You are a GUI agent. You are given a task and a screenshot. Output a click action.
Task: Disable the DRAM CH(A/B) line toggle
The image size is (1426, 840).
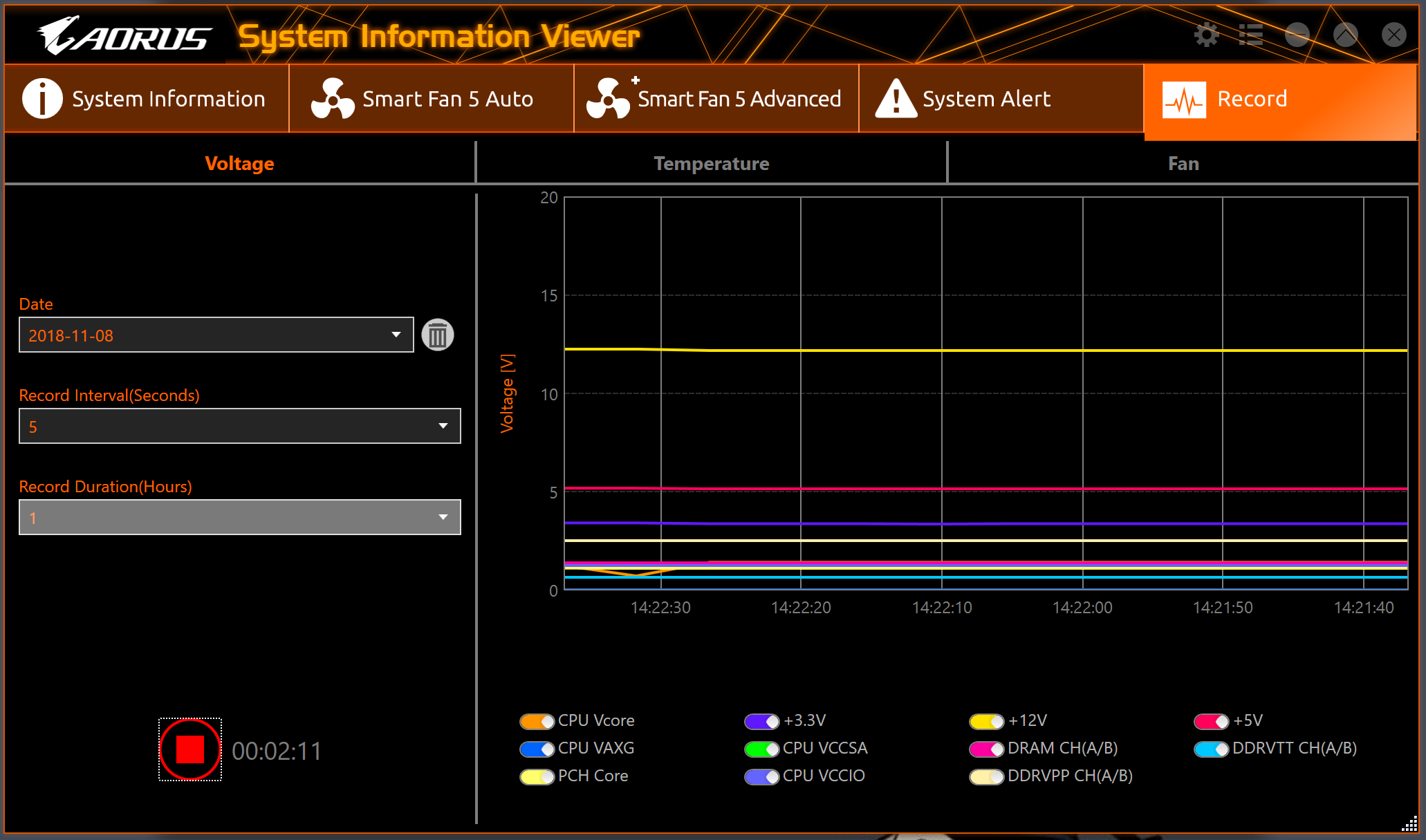coord(987,749)
